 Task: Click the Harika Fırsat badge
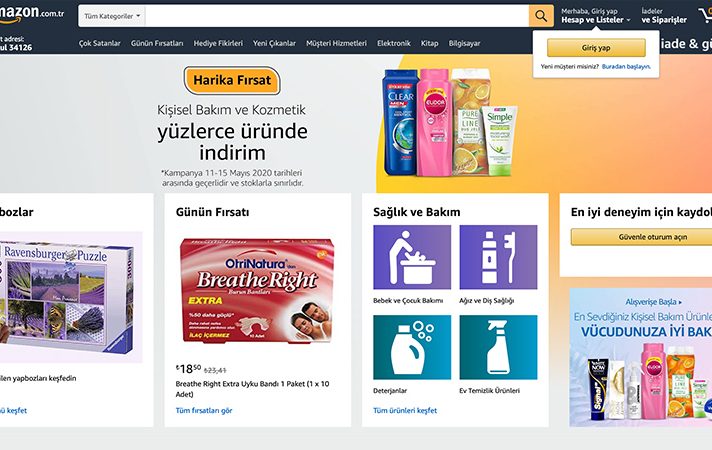coord(232,80)
